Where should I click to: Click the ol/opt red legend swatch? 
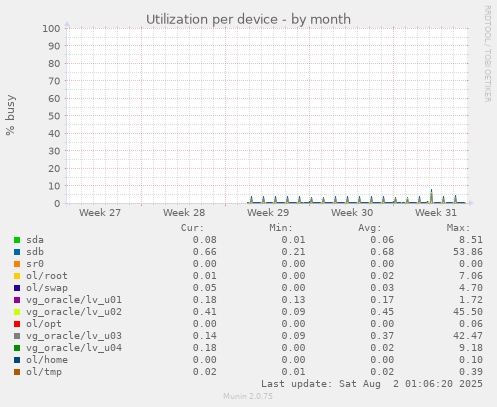click(x=17, y=324)
